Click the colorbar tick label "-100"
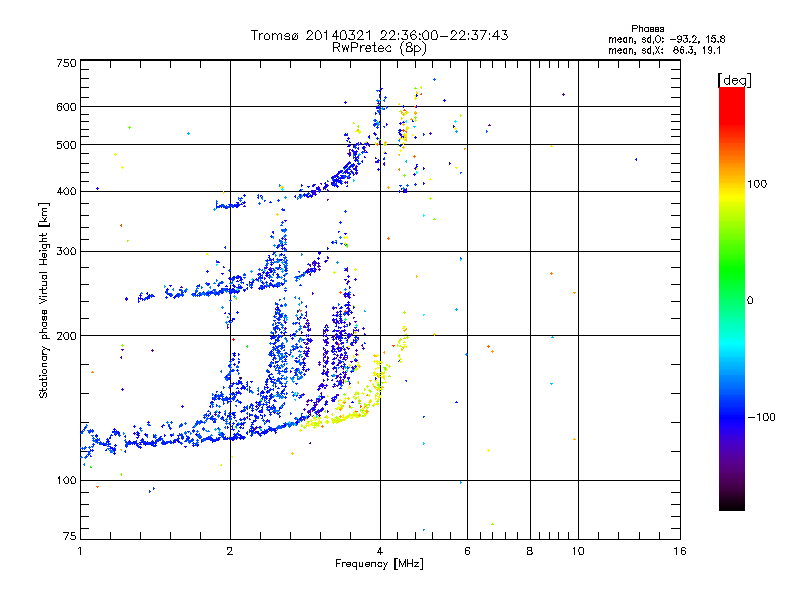Image resolution: width=800 pixels, height=600 pixels. tap(761, 417)
